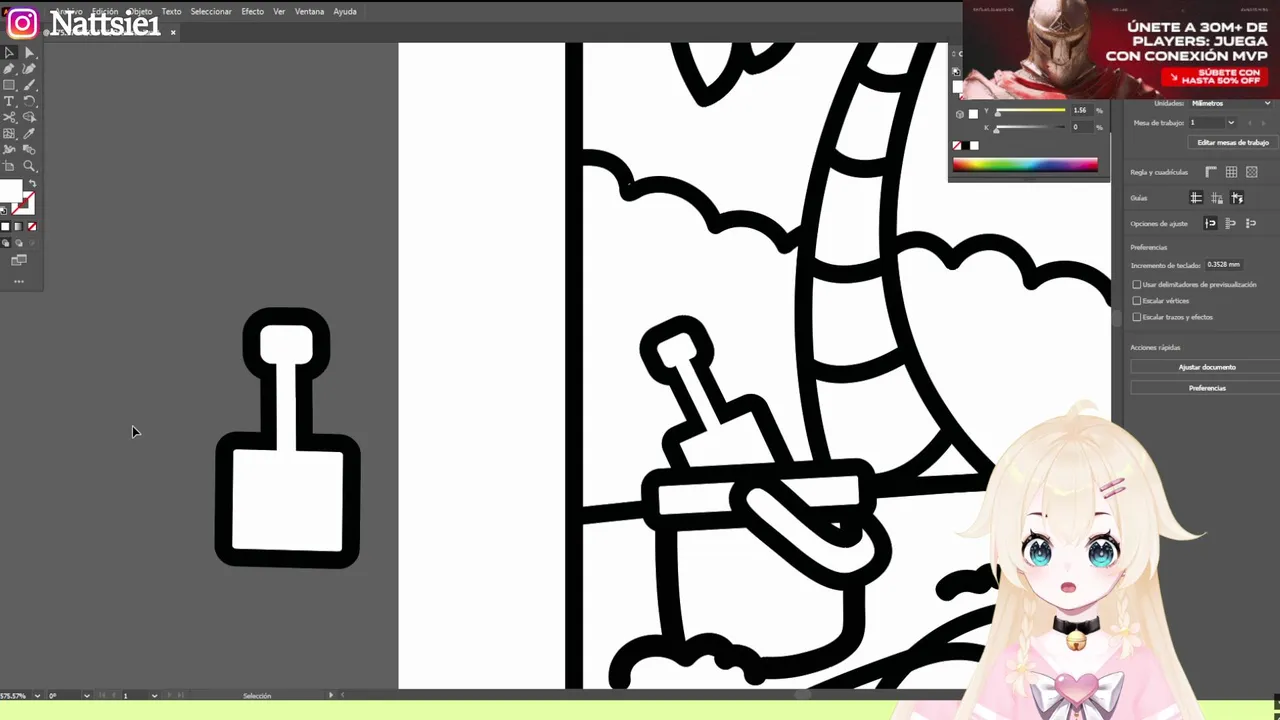Open artboard navigation dropdown in status bar
The width and height of the screenshot is (1280, 720).
(153, 696)
